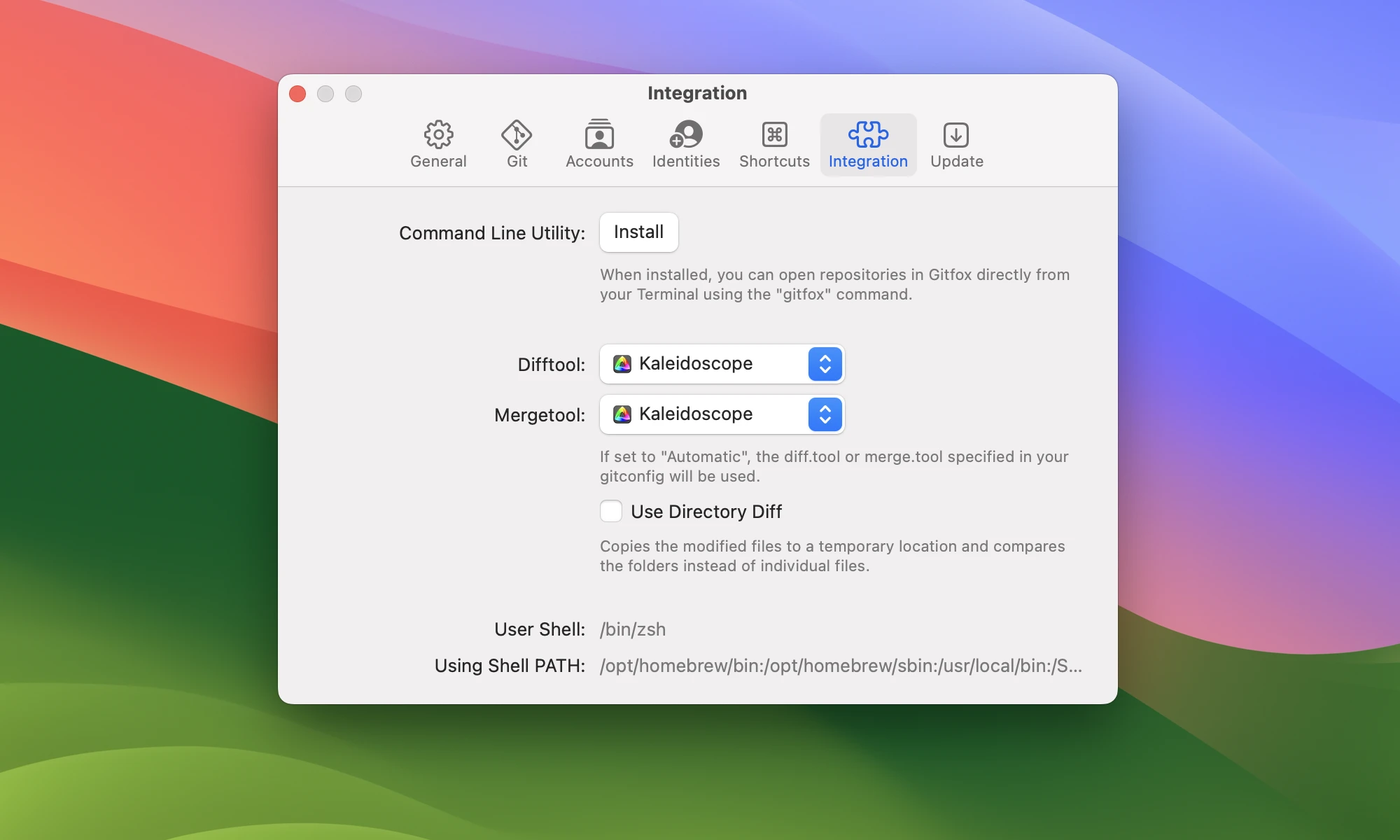Switch to the Git branch icon tab
1400x840 pixels.
click(517, 134)
